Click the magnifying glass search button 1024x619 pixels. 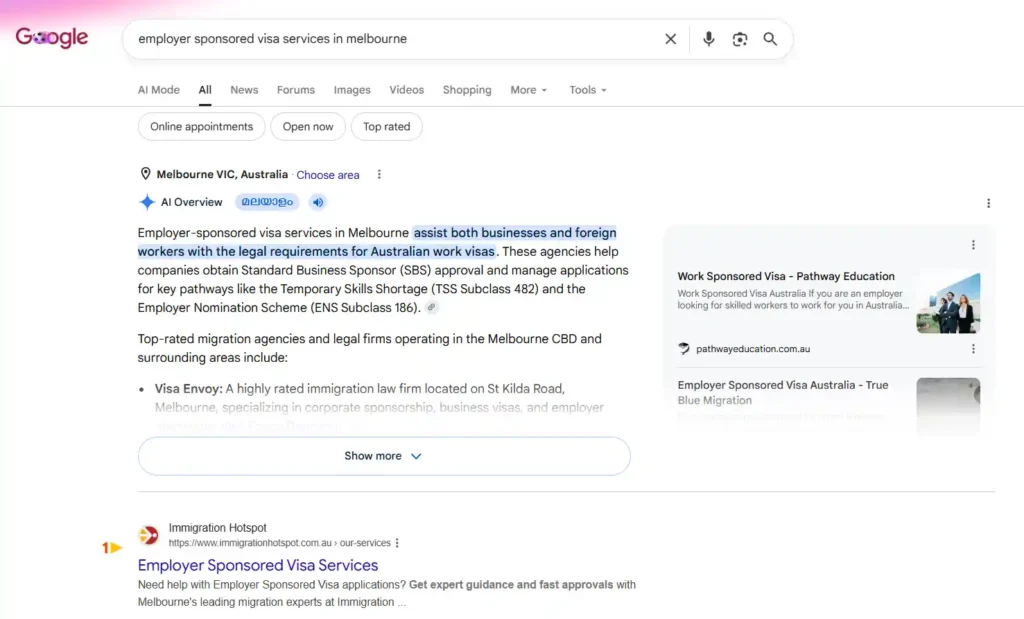tap(770, 39)
